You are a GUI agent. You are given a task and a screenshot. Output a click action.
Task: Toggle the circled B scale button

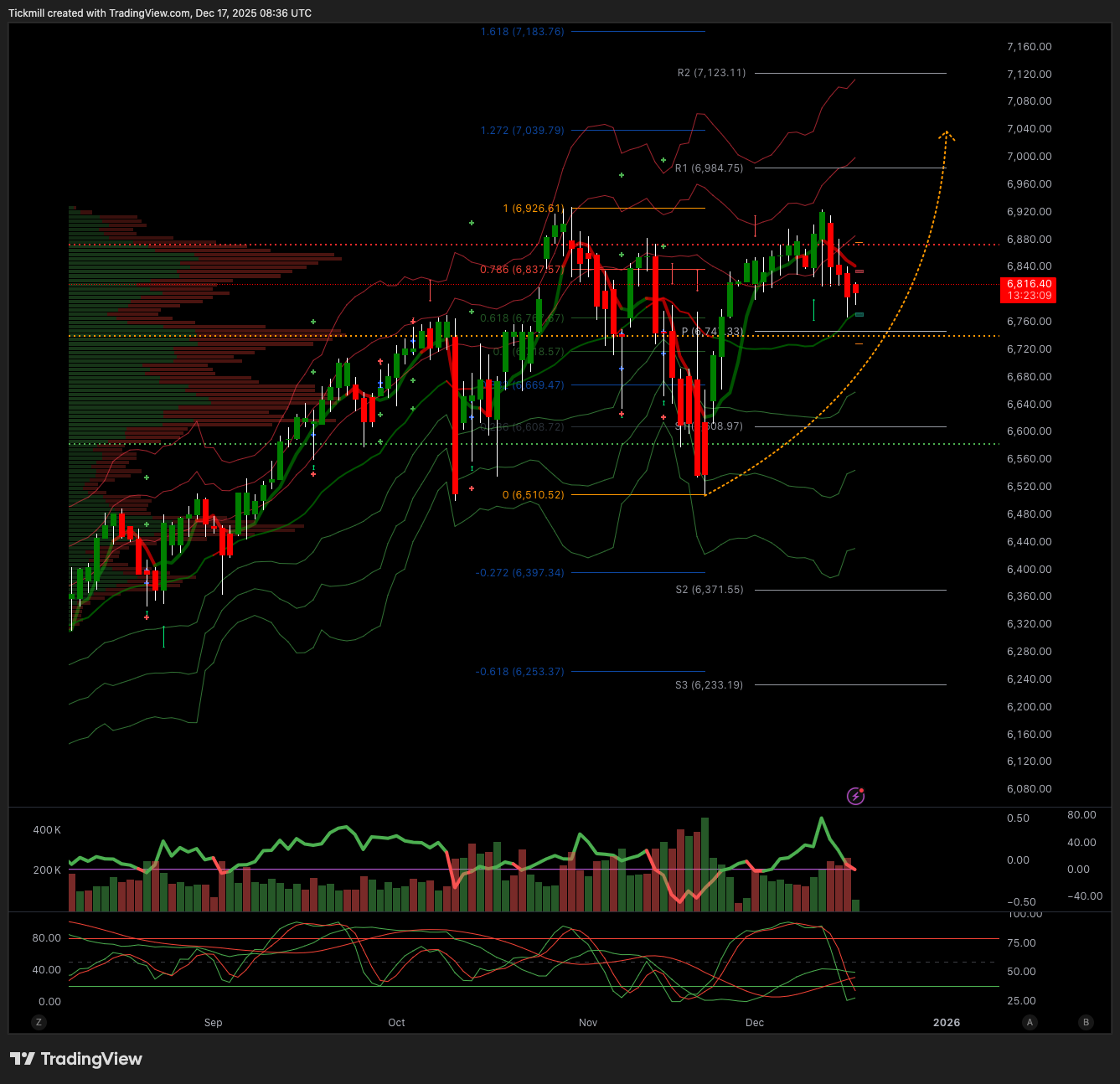point(1086,1022)
